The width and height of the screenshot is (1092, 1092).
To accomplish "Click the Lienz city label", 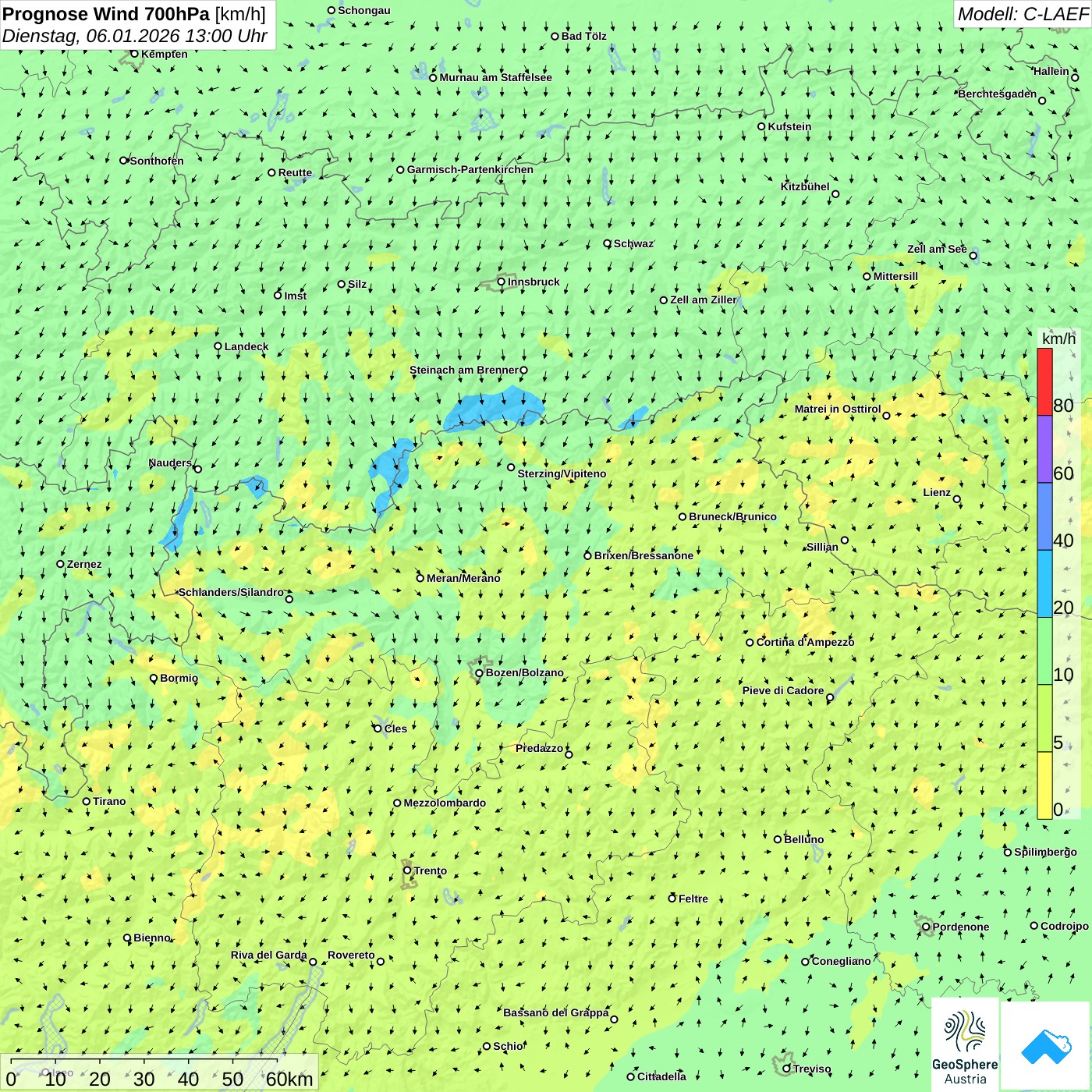I will click(937, 492).
